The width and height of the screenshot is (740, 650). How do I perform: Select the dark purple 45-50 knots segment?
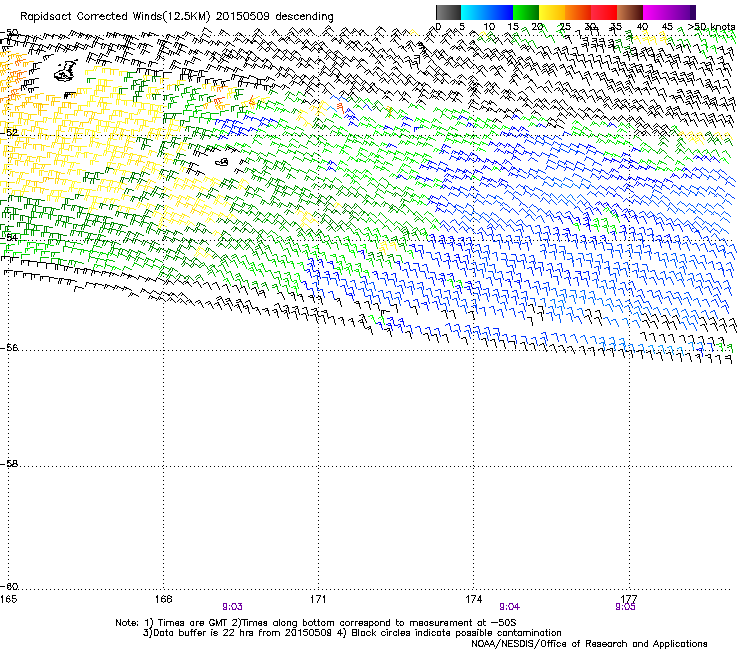(x=682, y=12)
